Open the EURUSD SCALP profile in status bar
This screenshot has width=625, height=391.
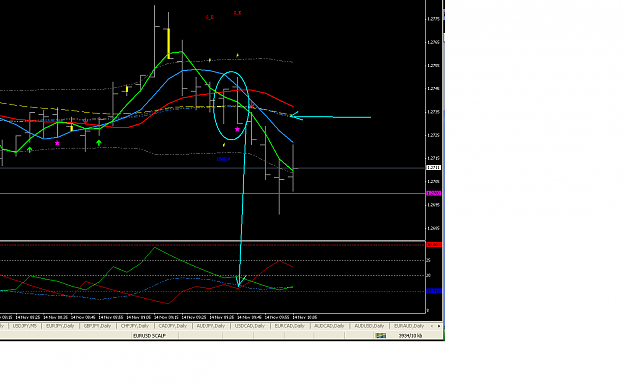tap(149, 336)
